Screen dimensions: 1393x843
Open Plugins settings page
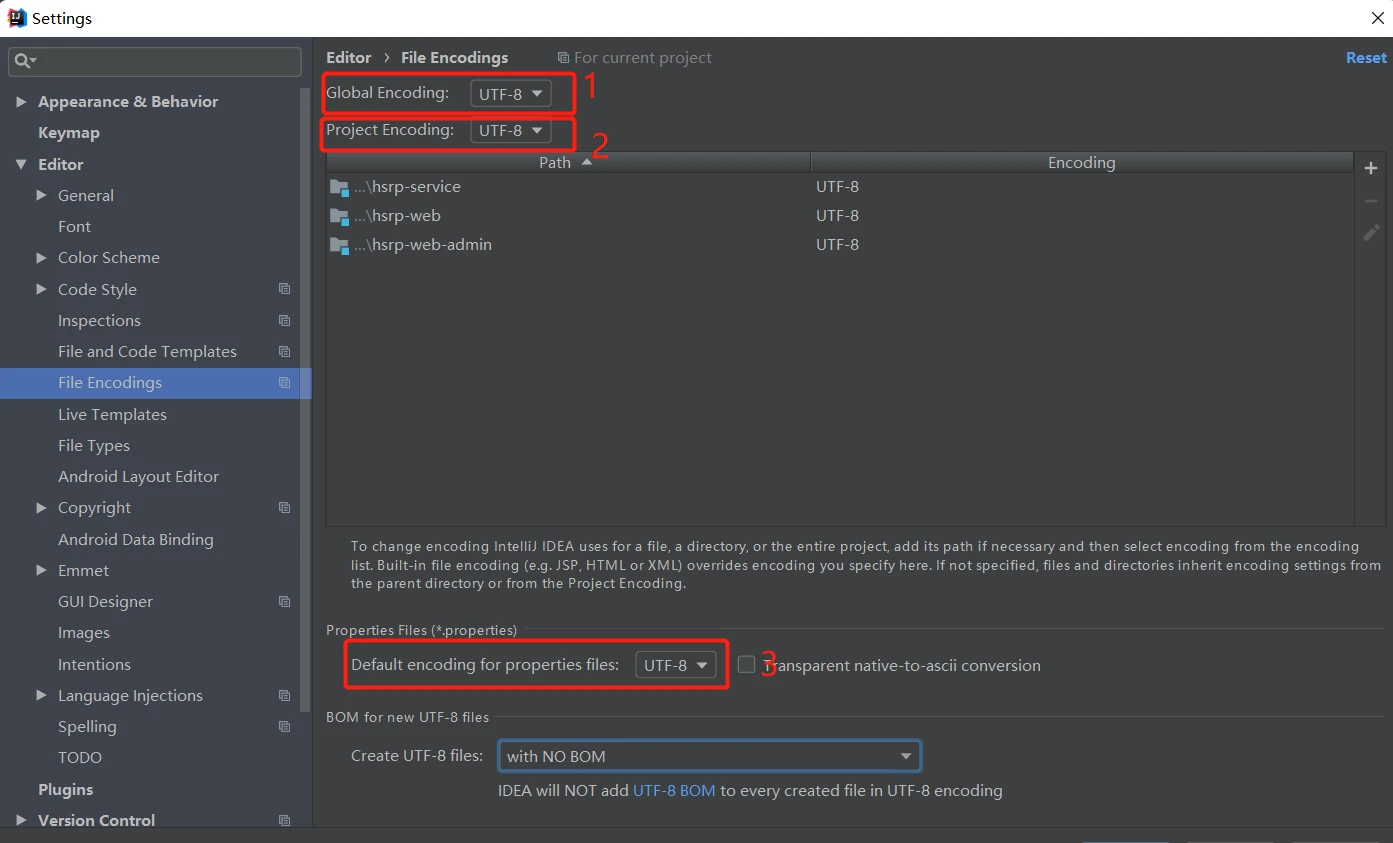click(65, 789)
